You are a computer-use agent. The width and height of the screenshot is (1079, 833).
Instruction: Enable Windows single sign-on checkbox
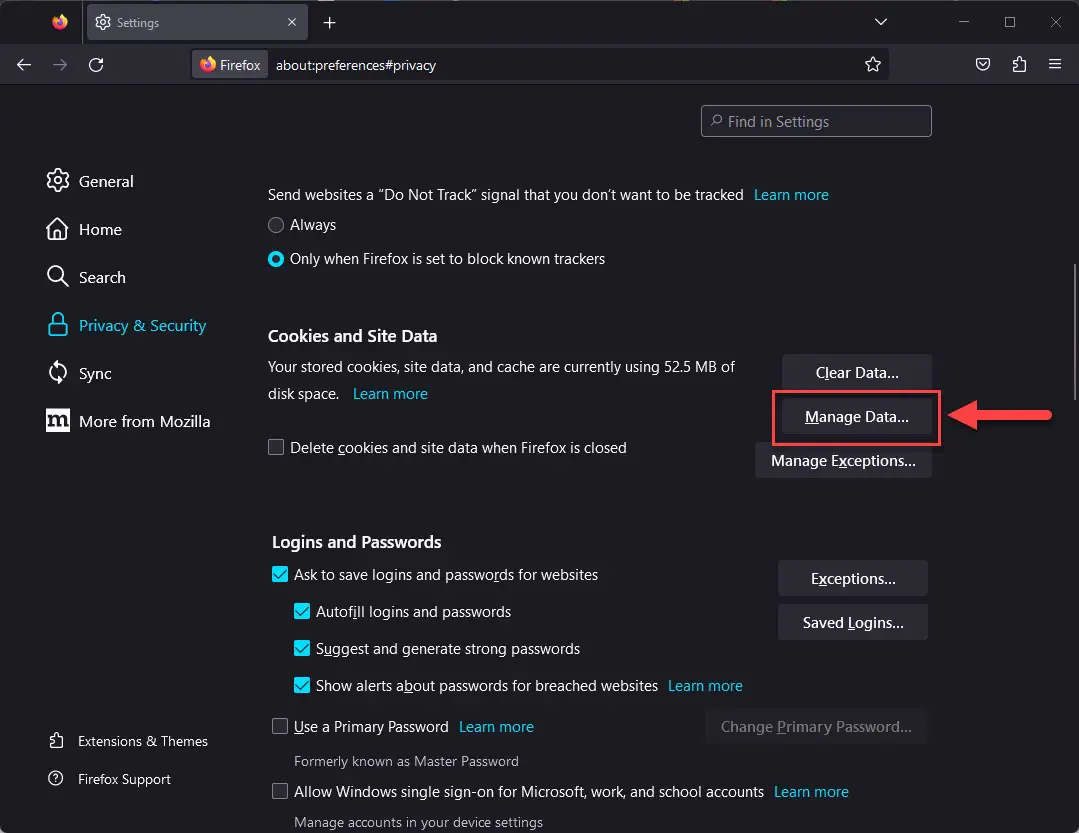click(x=280, y=791)
